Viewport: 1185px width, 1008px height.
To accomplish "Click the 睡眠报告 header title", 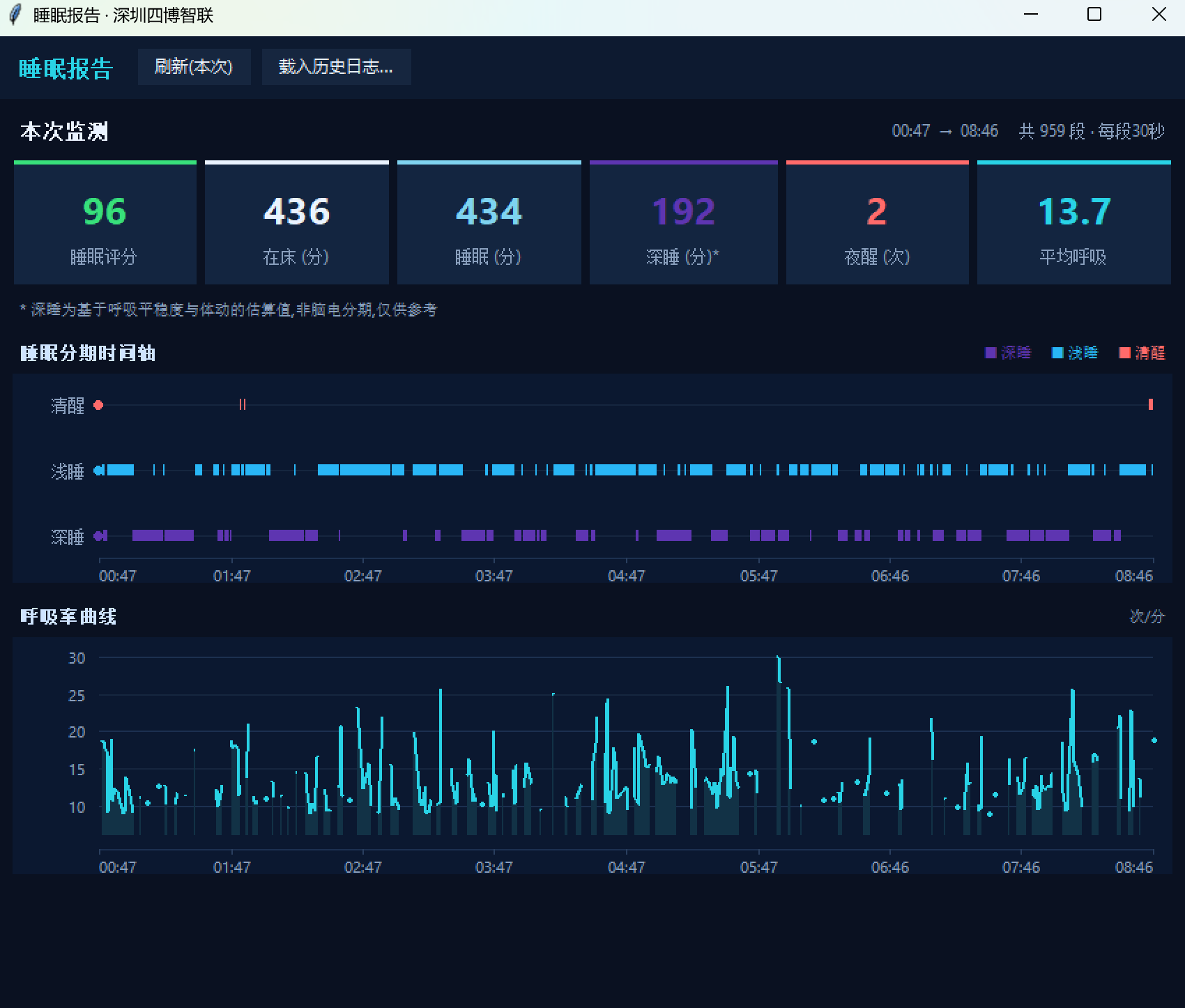I will [x=66, y=68].
